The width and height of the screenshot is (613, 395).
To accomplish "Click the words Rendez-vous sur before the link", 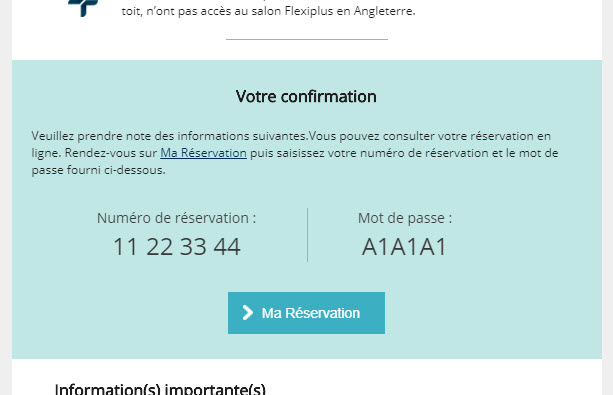I will pos(111,153).
